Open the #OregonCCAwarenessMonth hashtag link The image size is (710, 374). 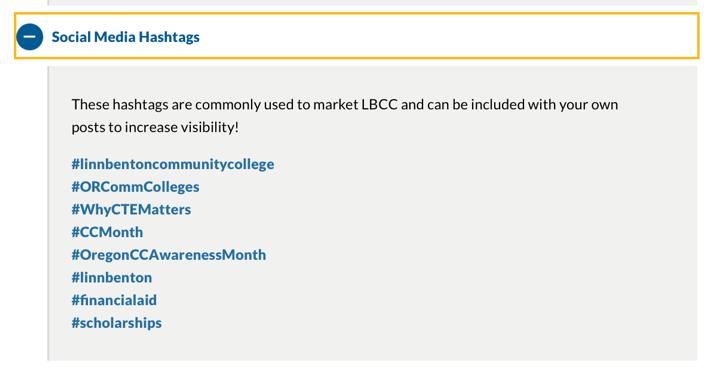[x=169, y=254]
